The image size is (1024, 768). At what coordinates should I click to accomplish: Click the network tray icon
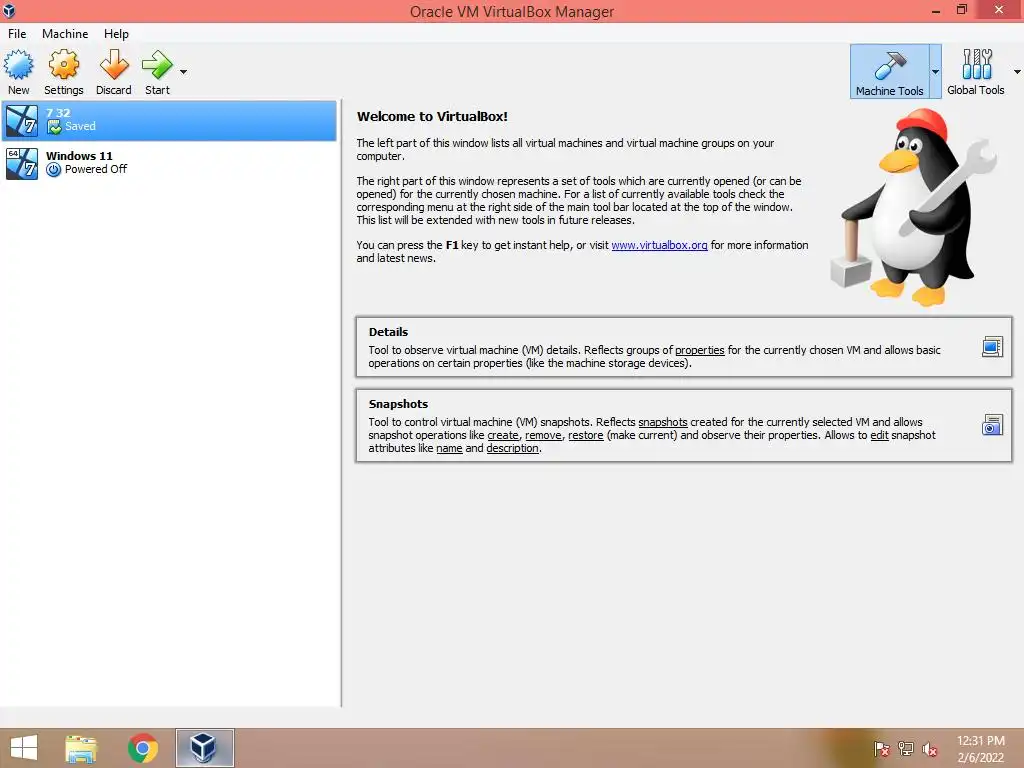click(905, 749)
